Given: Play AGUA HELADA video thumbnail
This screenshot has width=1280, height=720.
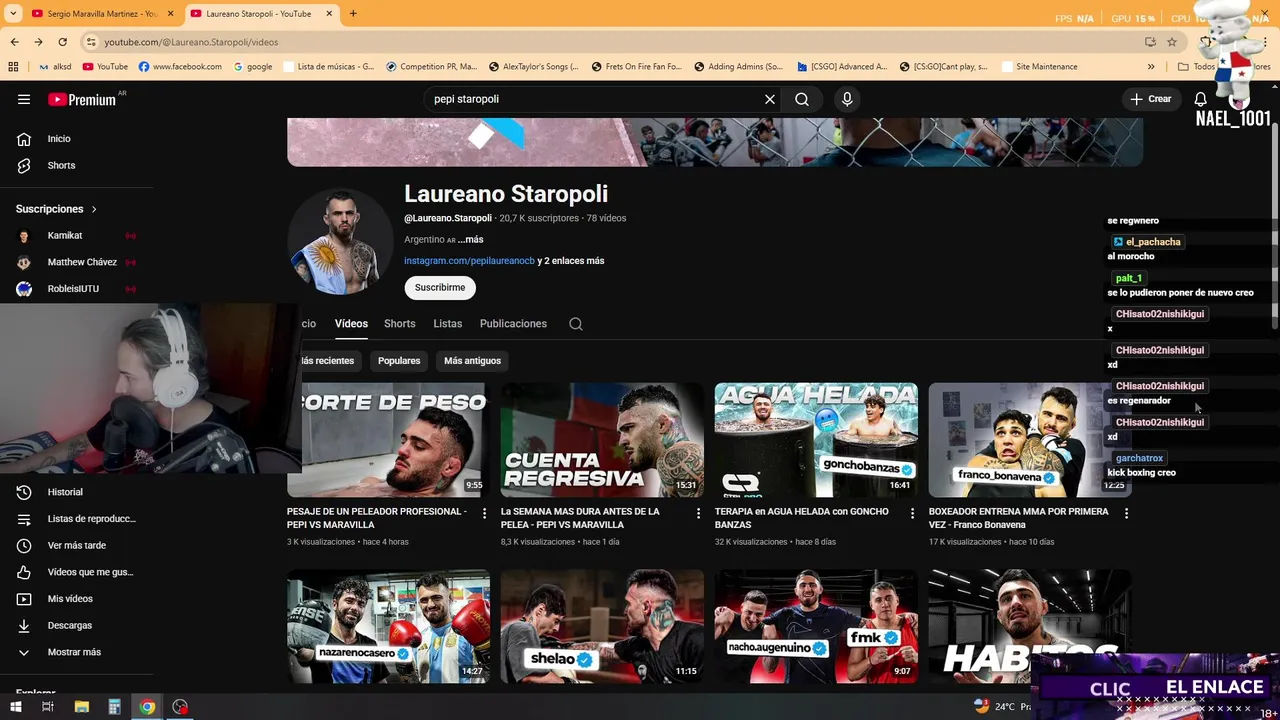Looking at the screenshot, I should [x=816, y=439].
